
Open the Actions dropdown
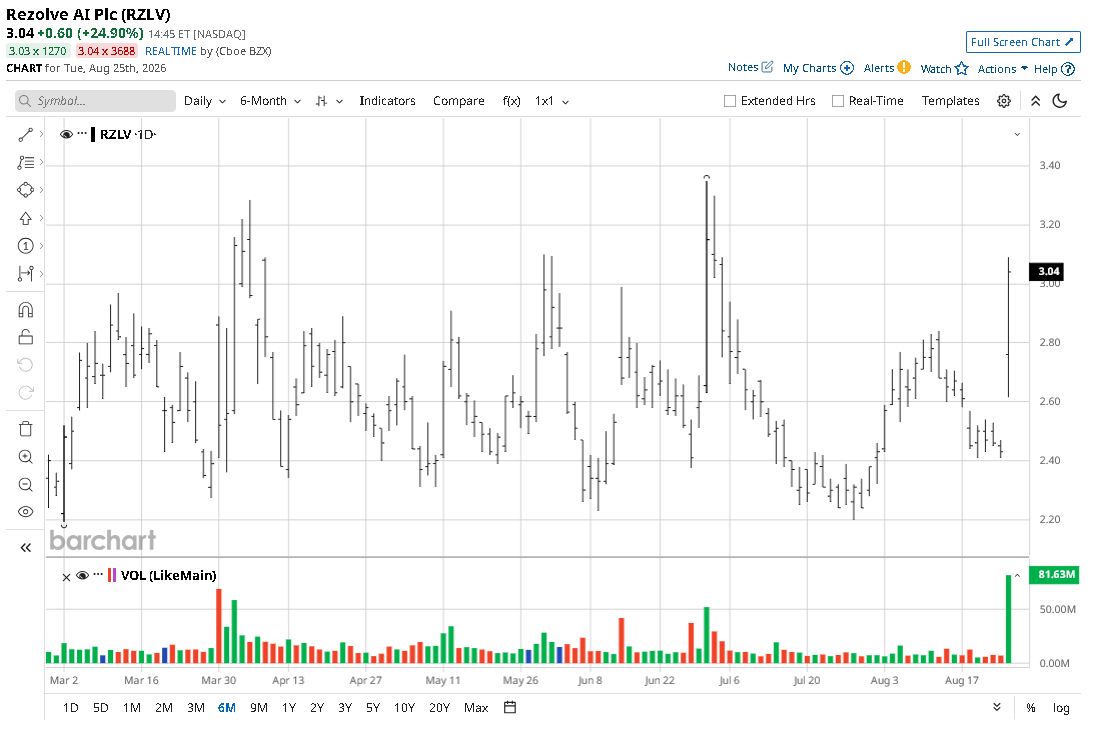tap(1002, 69)
